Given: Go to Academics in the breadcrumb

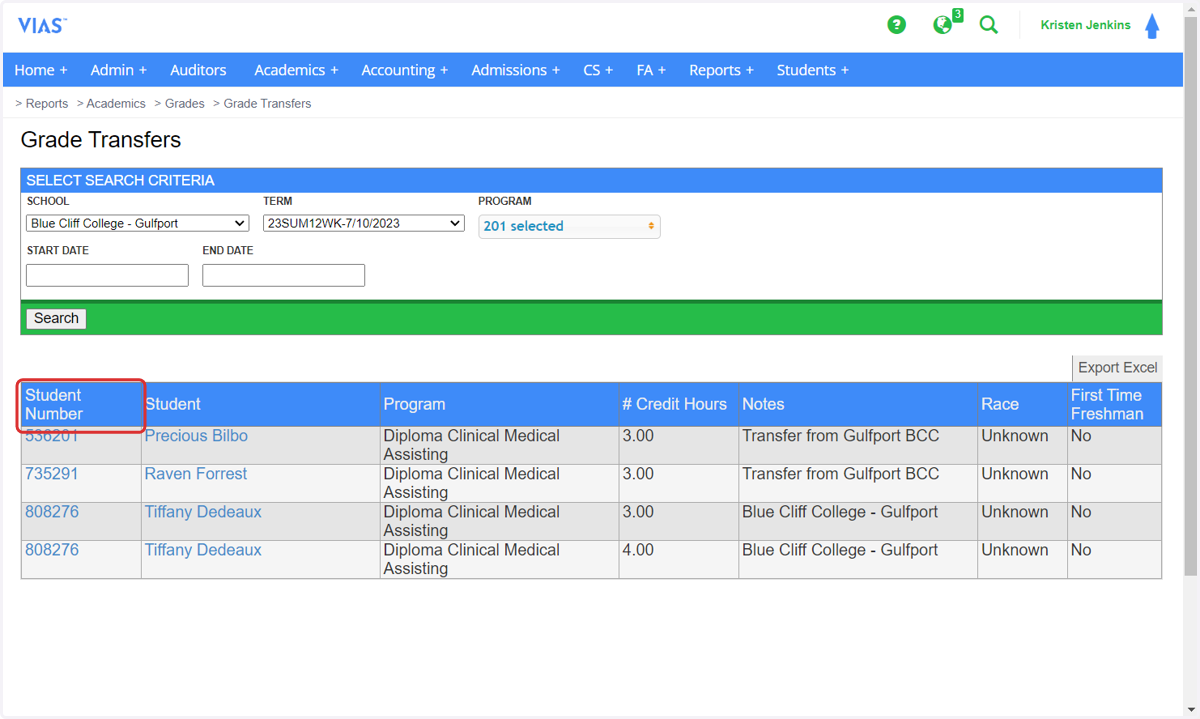Looking at the screenshot, I should pyautogui.click(x=116, y=103).
